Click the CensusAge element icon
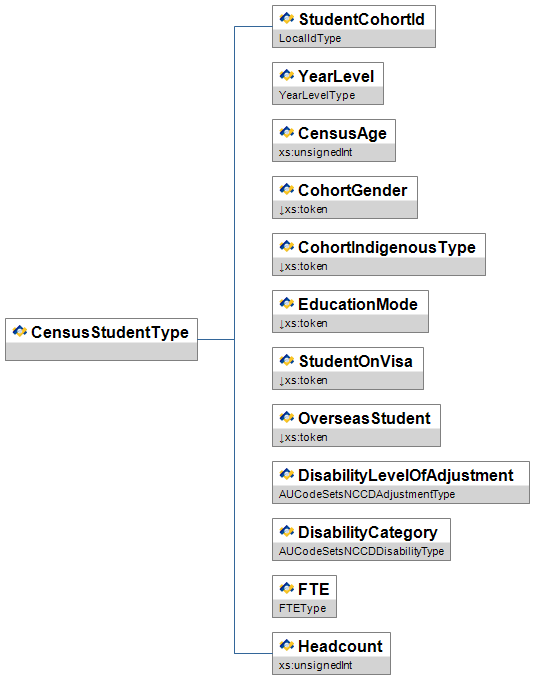 coord(287,133)
